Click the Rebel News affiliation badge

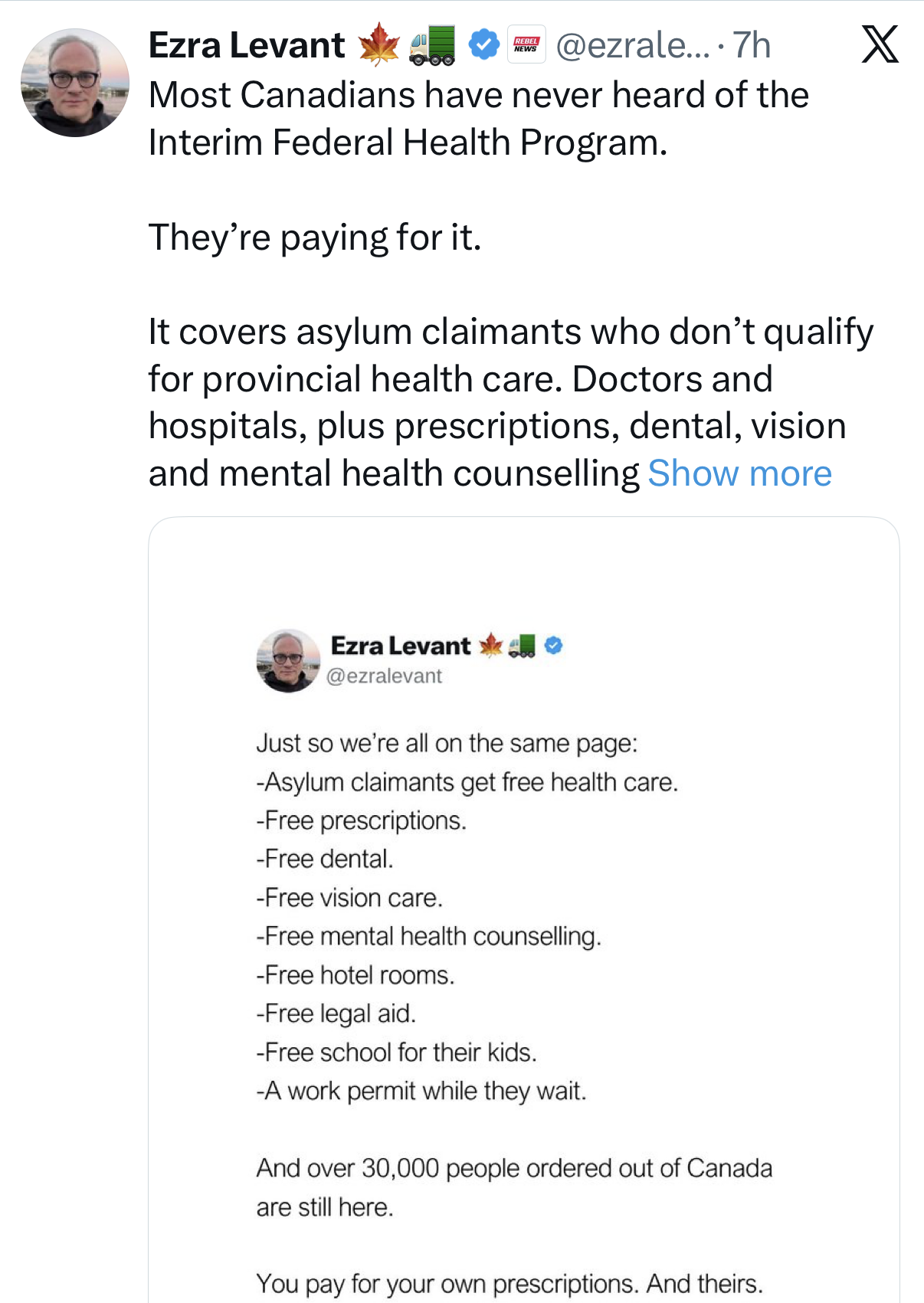(526, 44)
